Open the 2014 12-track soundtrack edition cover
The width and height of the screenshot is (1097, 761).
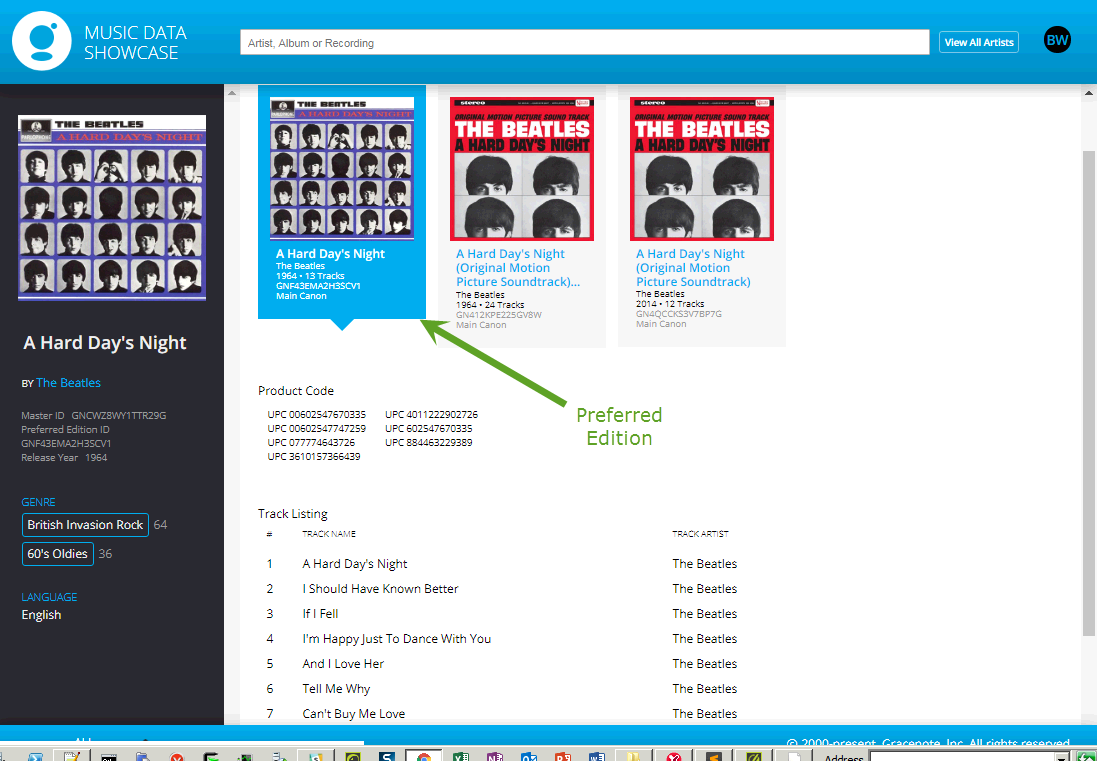point(701,168)
